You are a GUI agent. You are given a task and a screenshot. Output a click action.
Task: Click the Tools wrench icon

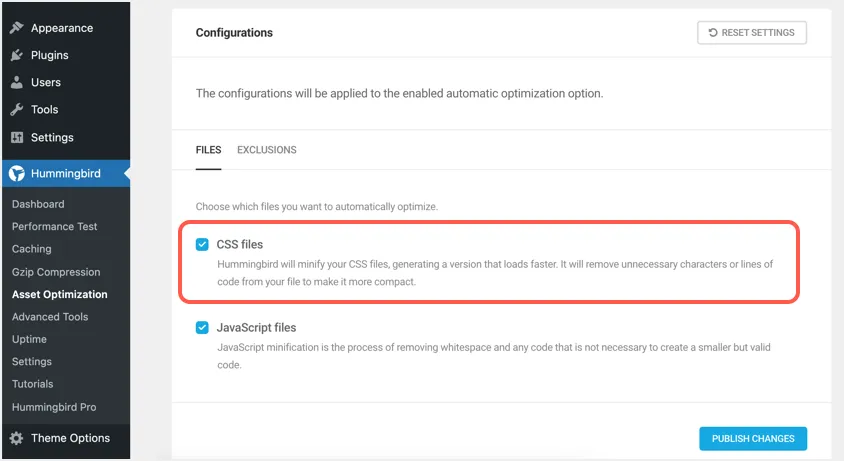(17, 109)
